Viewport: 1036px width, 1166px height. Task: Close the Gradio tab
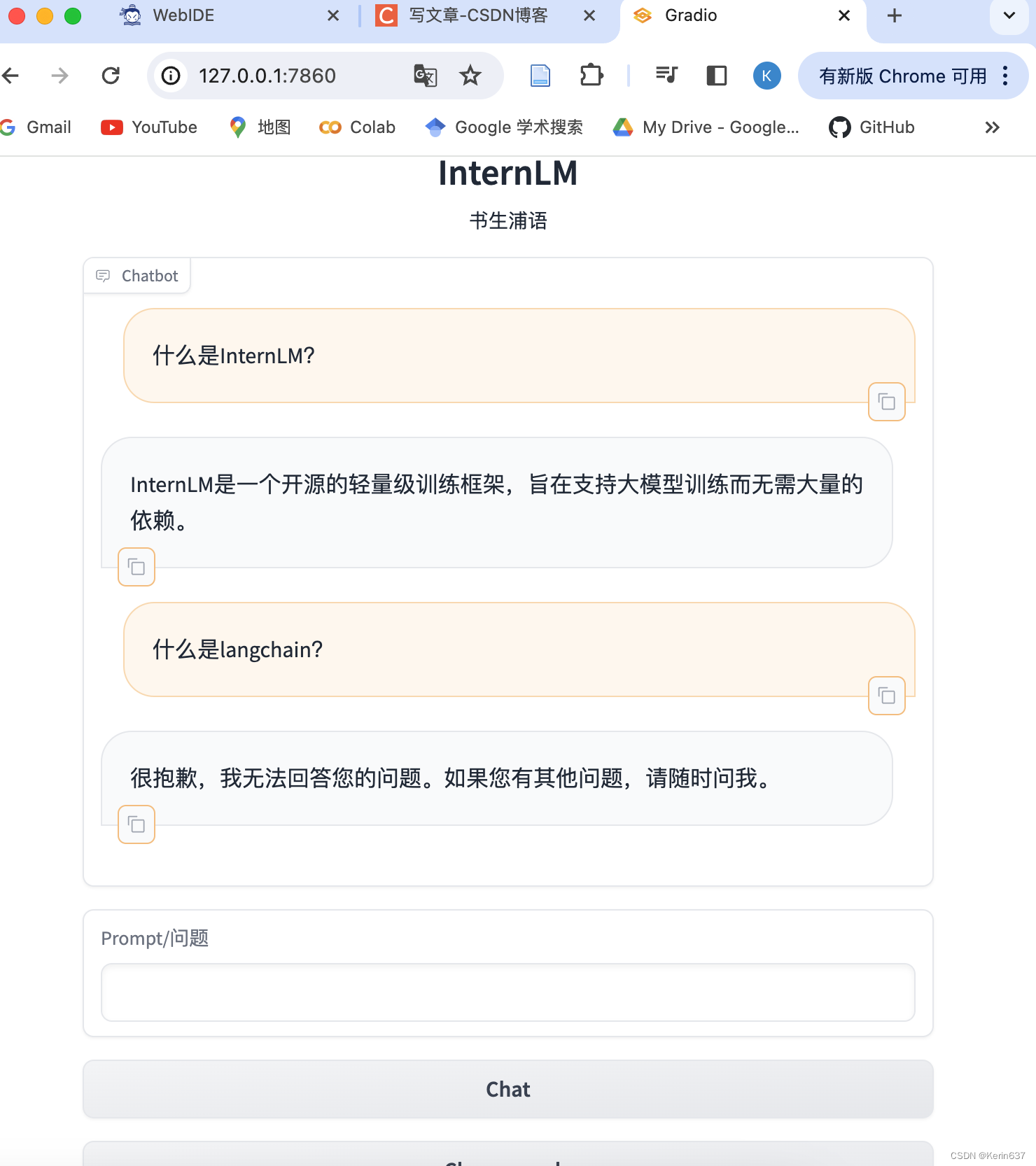point(844,15)
